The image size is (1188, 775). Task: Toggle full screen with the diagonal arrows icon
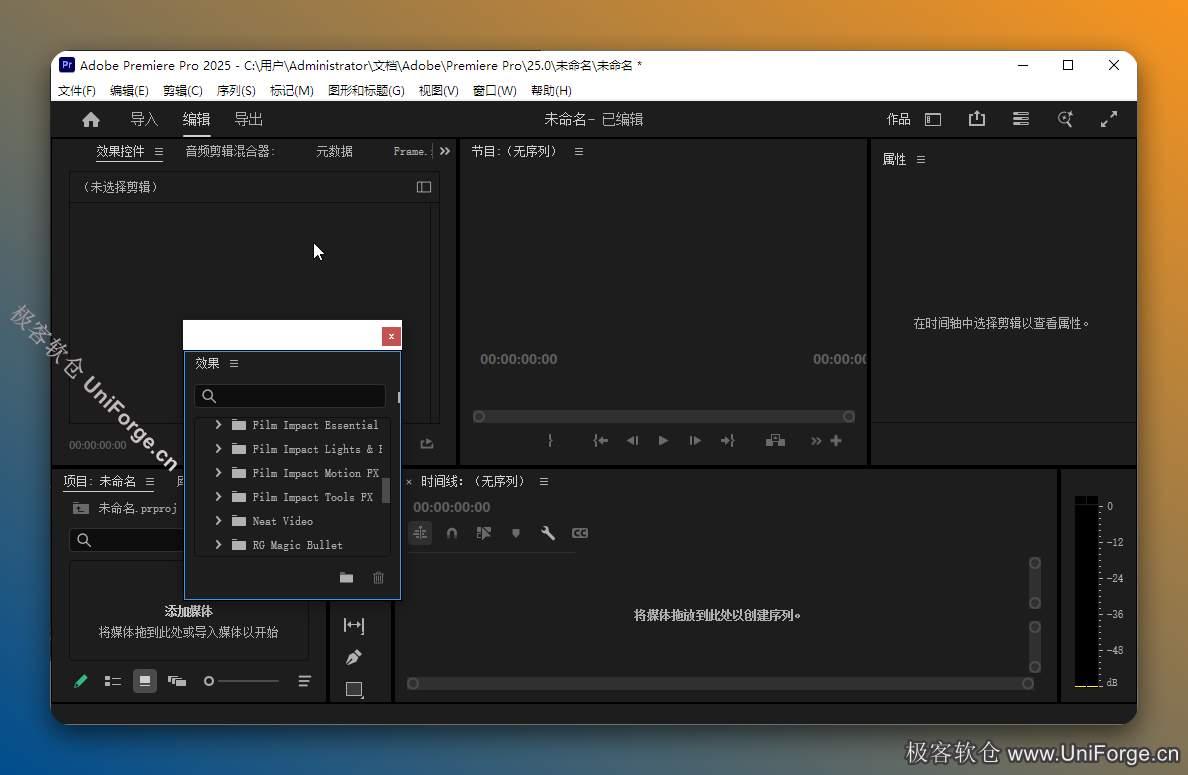[x=1108, y=119]
